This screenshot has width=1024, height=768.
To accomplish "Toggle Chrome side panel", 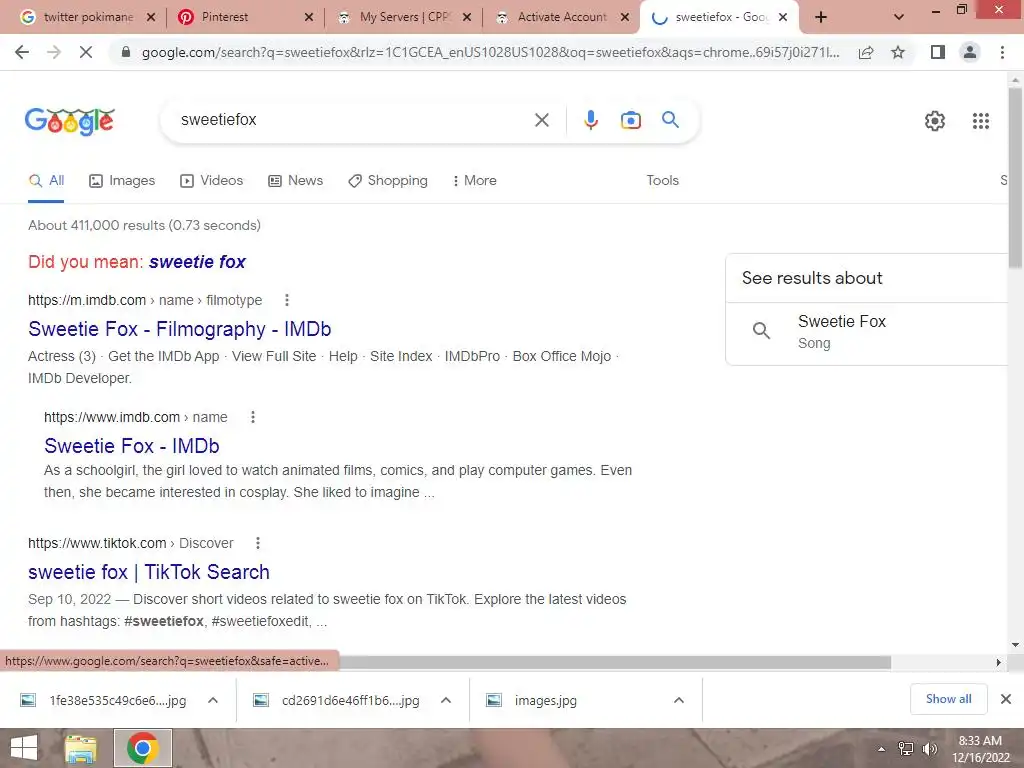I will coord(938,52).
